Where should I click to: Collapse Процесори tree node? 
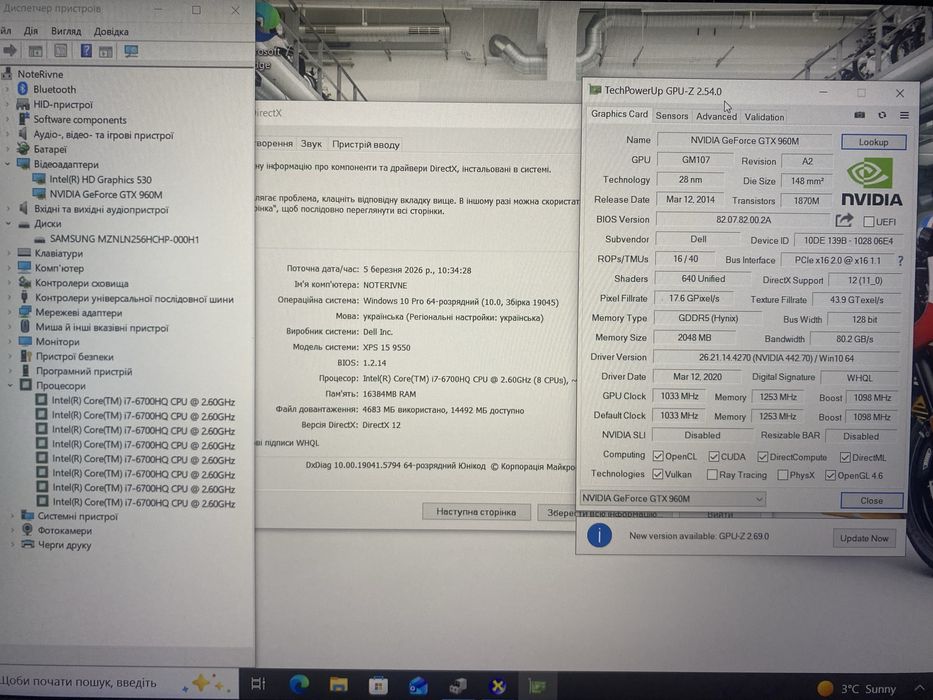pyautogui.click(x=10, y=386)
